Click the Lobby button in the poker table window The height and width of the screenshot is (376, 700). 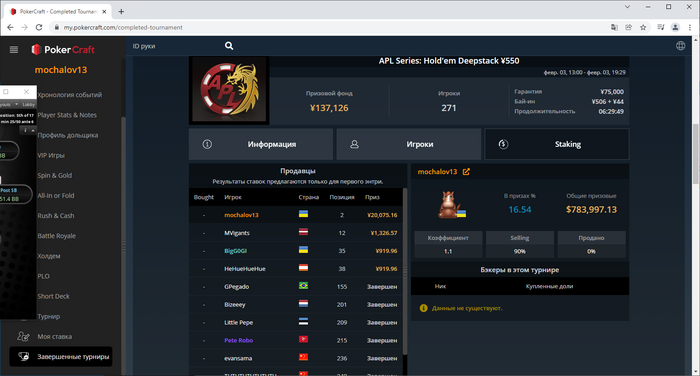tap(29, 104)
